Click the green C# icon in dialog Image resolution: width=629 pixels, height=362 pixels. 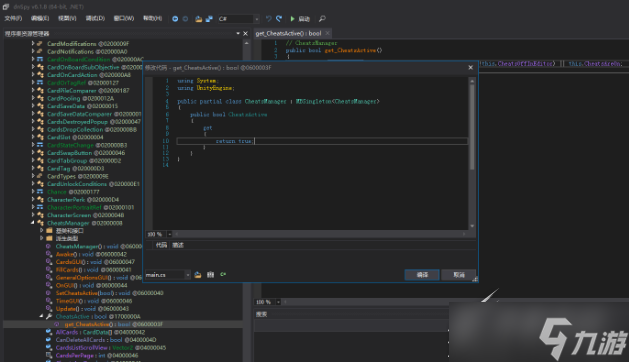(223, 275)
